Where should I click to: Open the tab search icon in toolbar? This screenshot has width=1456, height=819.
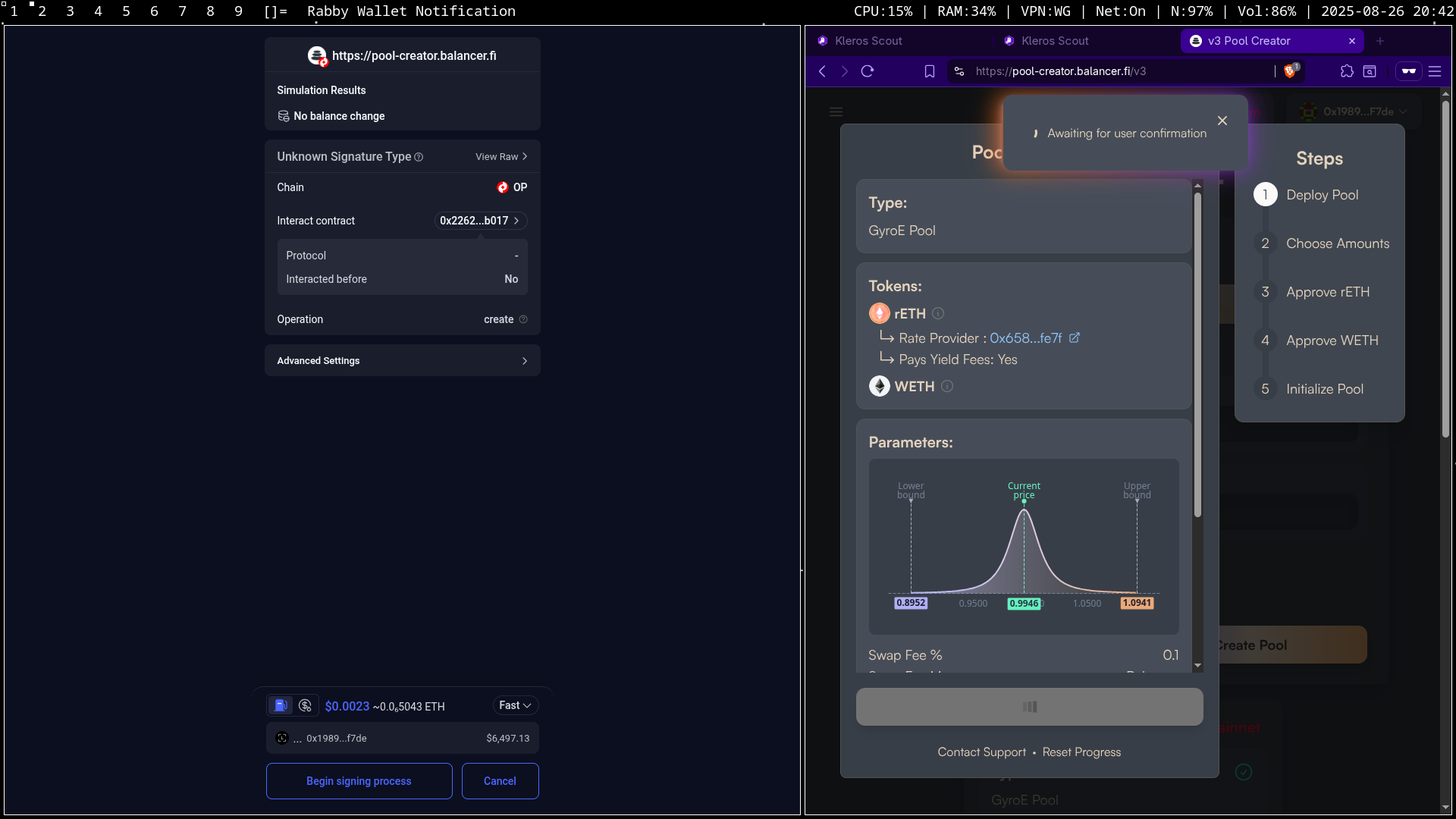[1370, 71]
